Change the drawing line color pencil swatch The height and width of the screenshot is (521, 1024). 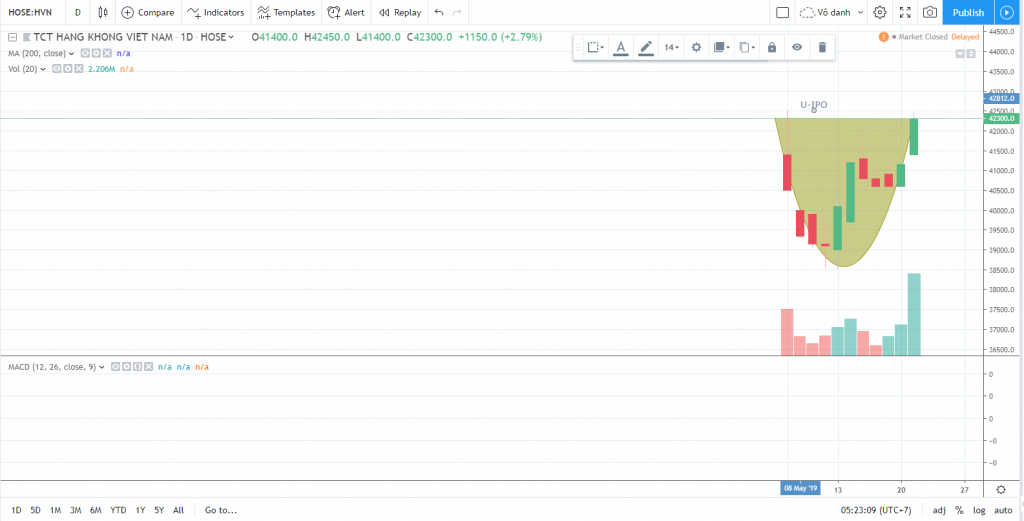pyautogui.click(x=646, y=47)
